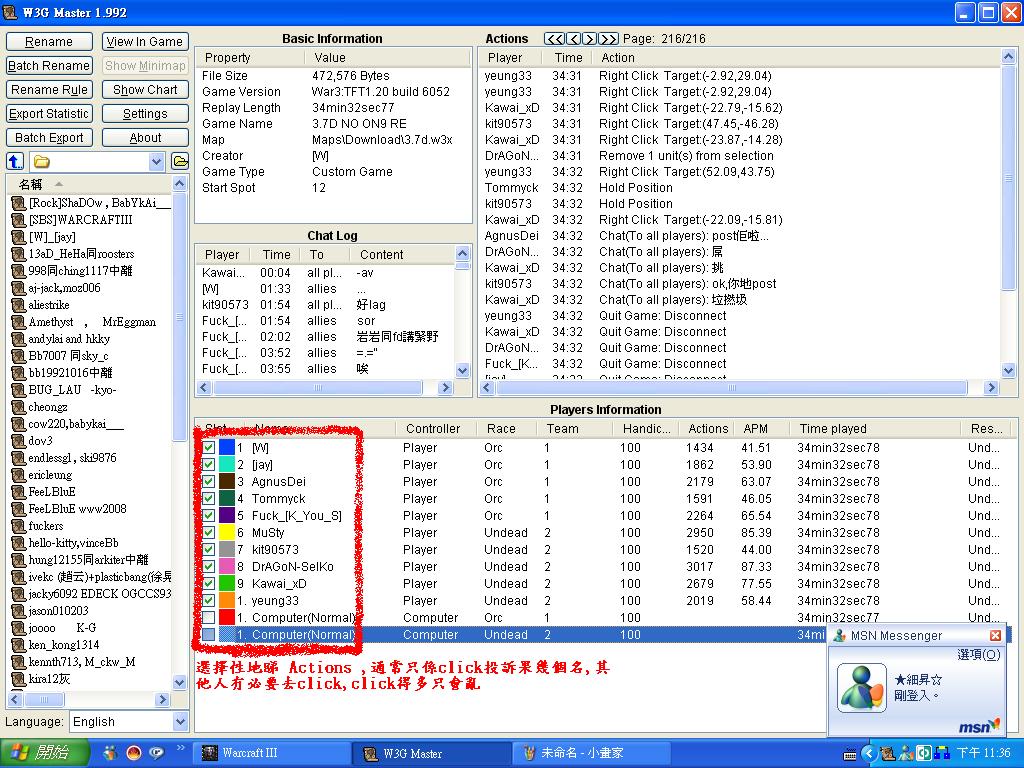The height and width of the screenshot is (768, 1024).
Task: Navigate up one folder level
Action: [15, 161]
